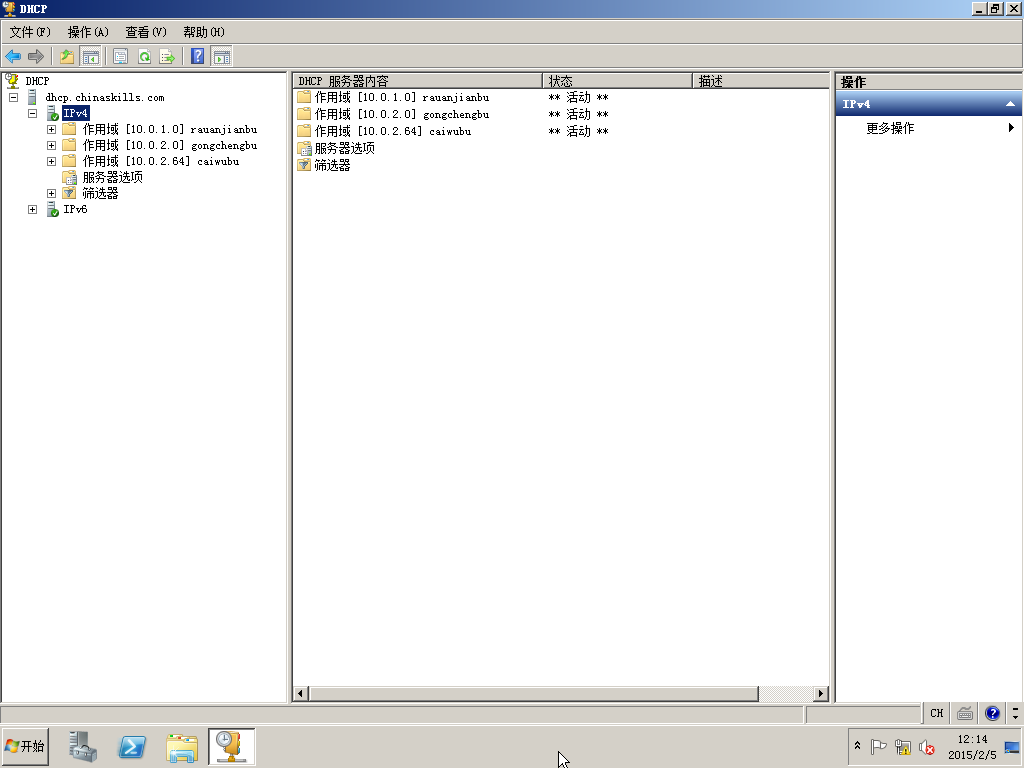This screenshot has height=768, width=1024.
Task: Select tree item 作用域 [10.0.1.0] rauanjianbu
Action: tap(169, 129)
